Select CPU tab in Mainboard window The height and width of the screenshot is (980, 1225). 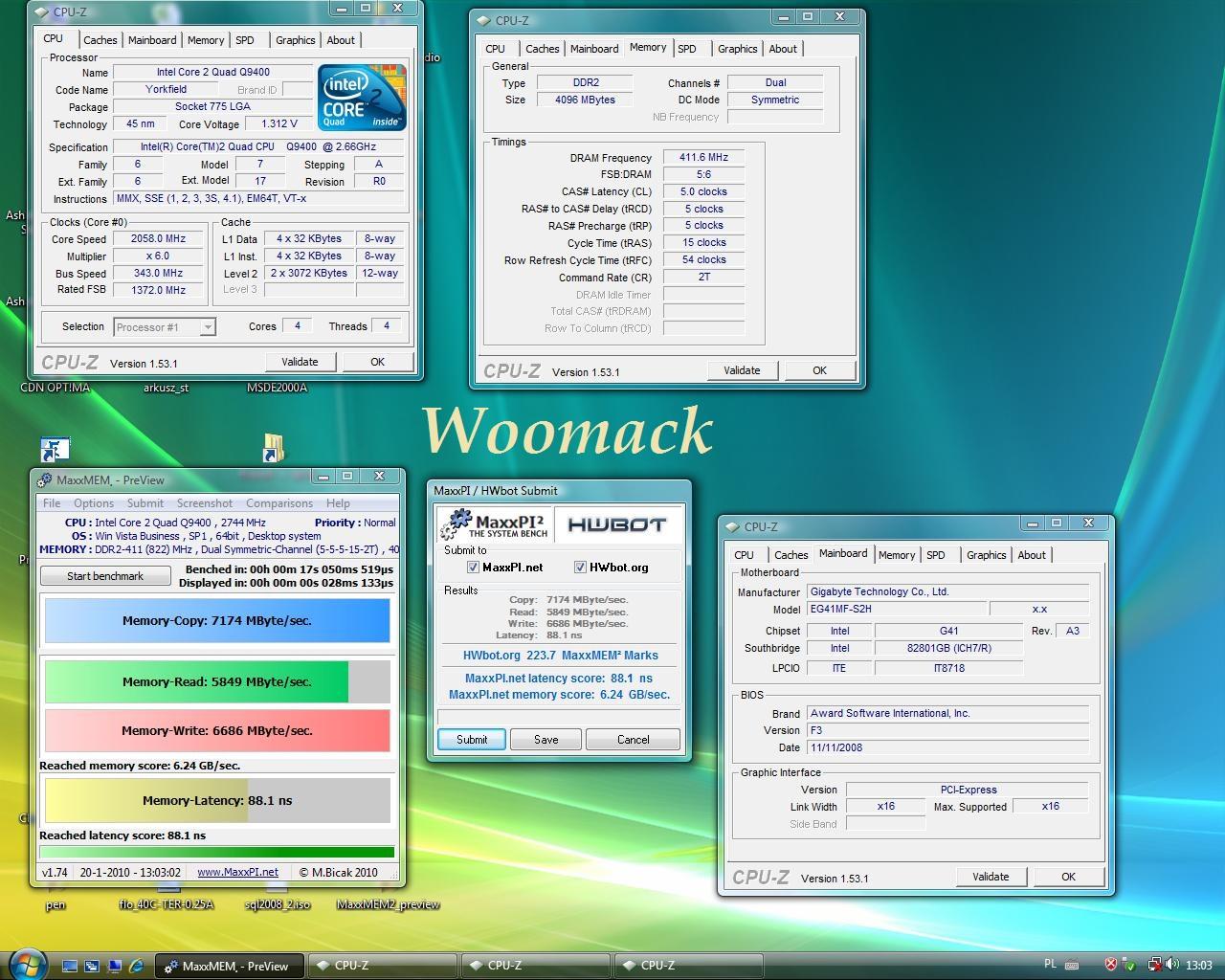point(744,555)
